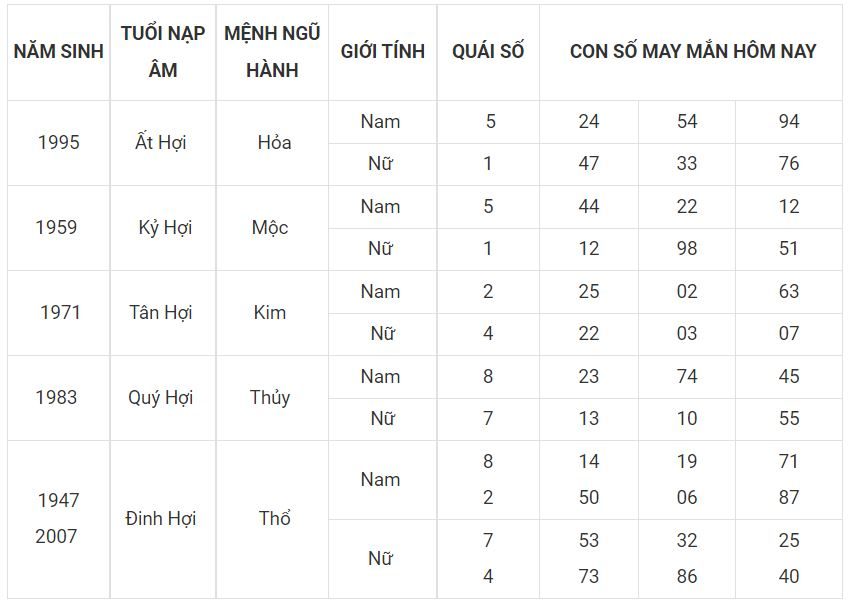Click the QUÁI SỐ header cell
The height and width of the screenshot is (607, 852).
[488, 52]
